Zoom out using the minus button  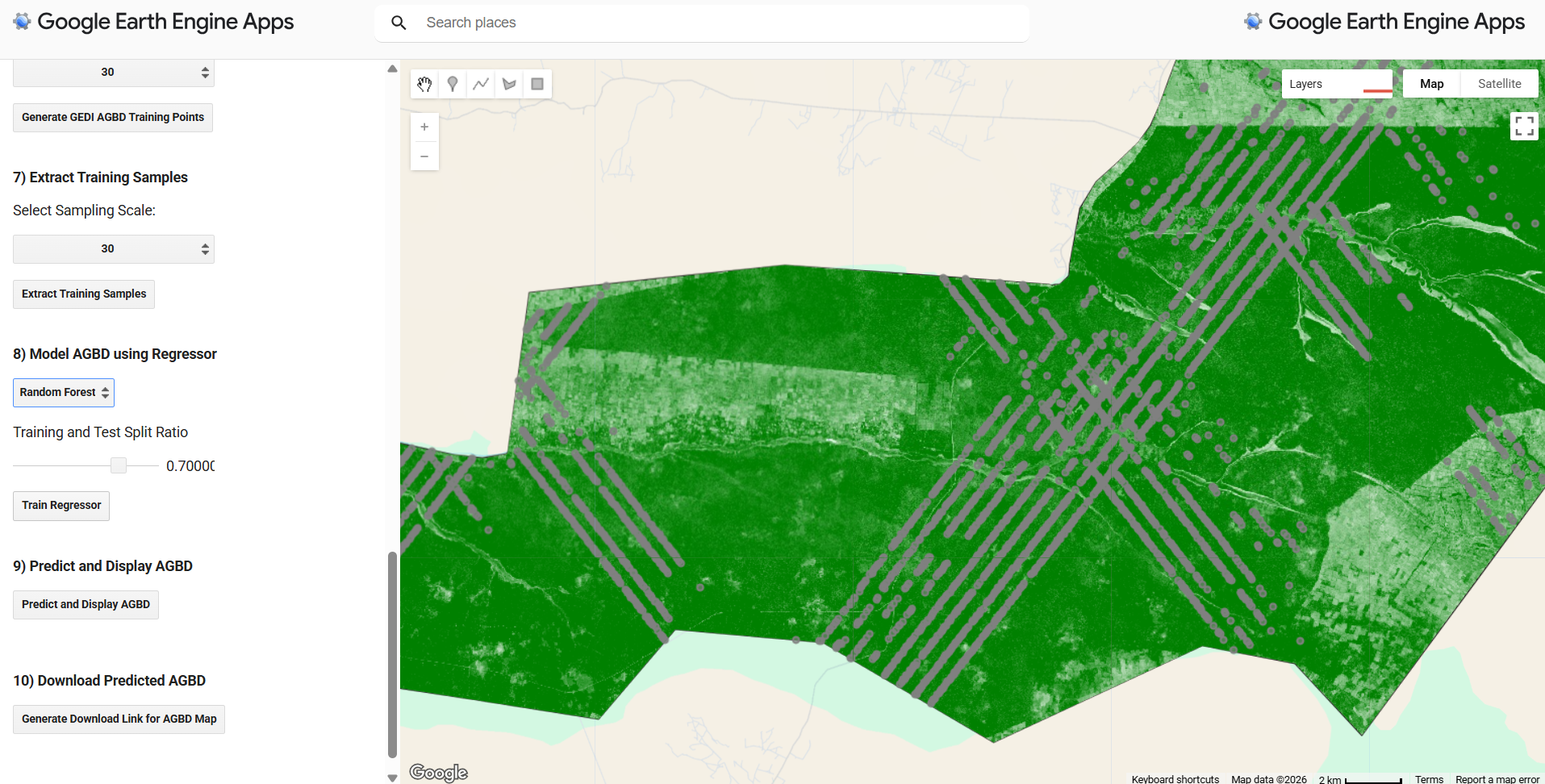(x=424, y=156)
